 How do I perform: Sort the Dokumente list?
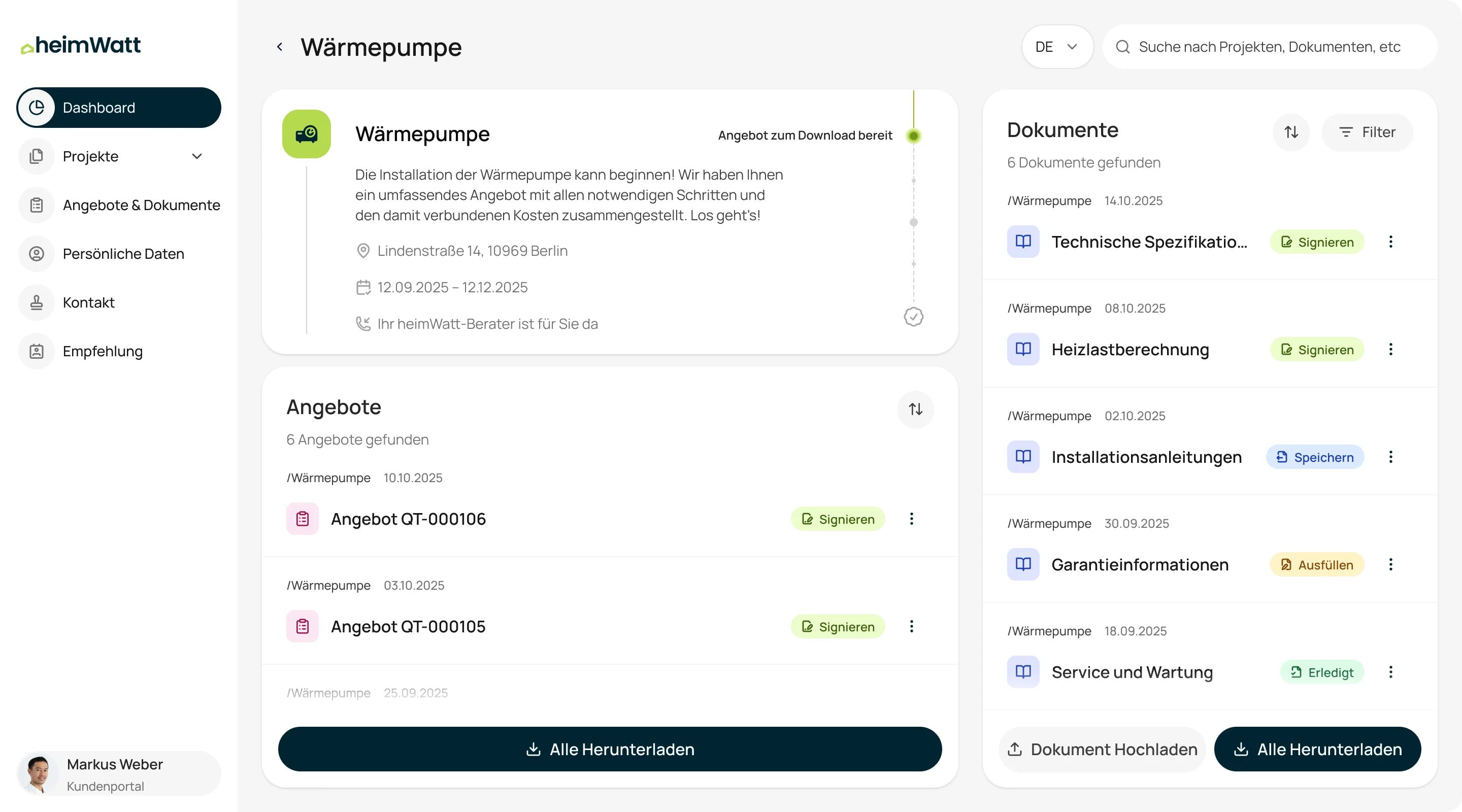(1291, 132)
